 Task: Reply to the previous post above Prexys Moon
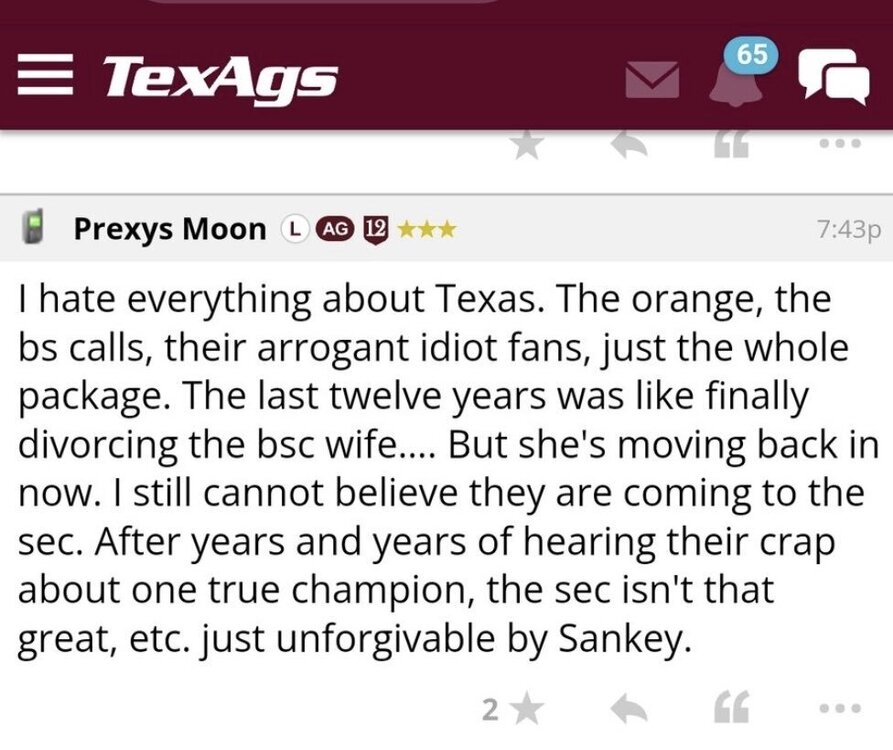click(630, 145)
